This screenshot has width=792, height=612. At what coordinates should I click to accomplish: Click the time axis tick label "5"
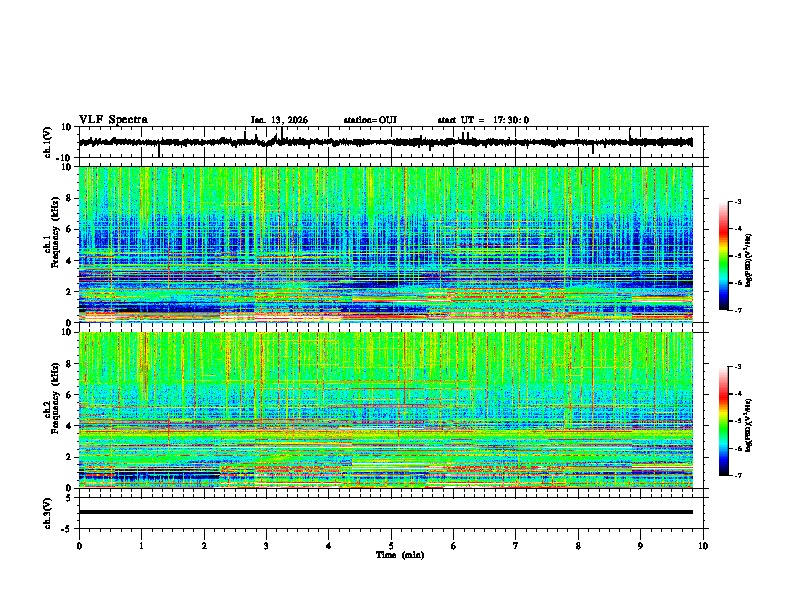pyautogui.click(x=391, y=546)
